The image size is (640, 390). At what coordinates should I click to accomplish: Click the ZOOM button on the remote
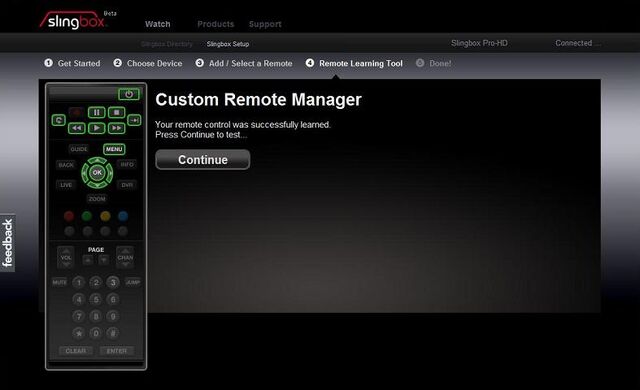pos(97,199)
